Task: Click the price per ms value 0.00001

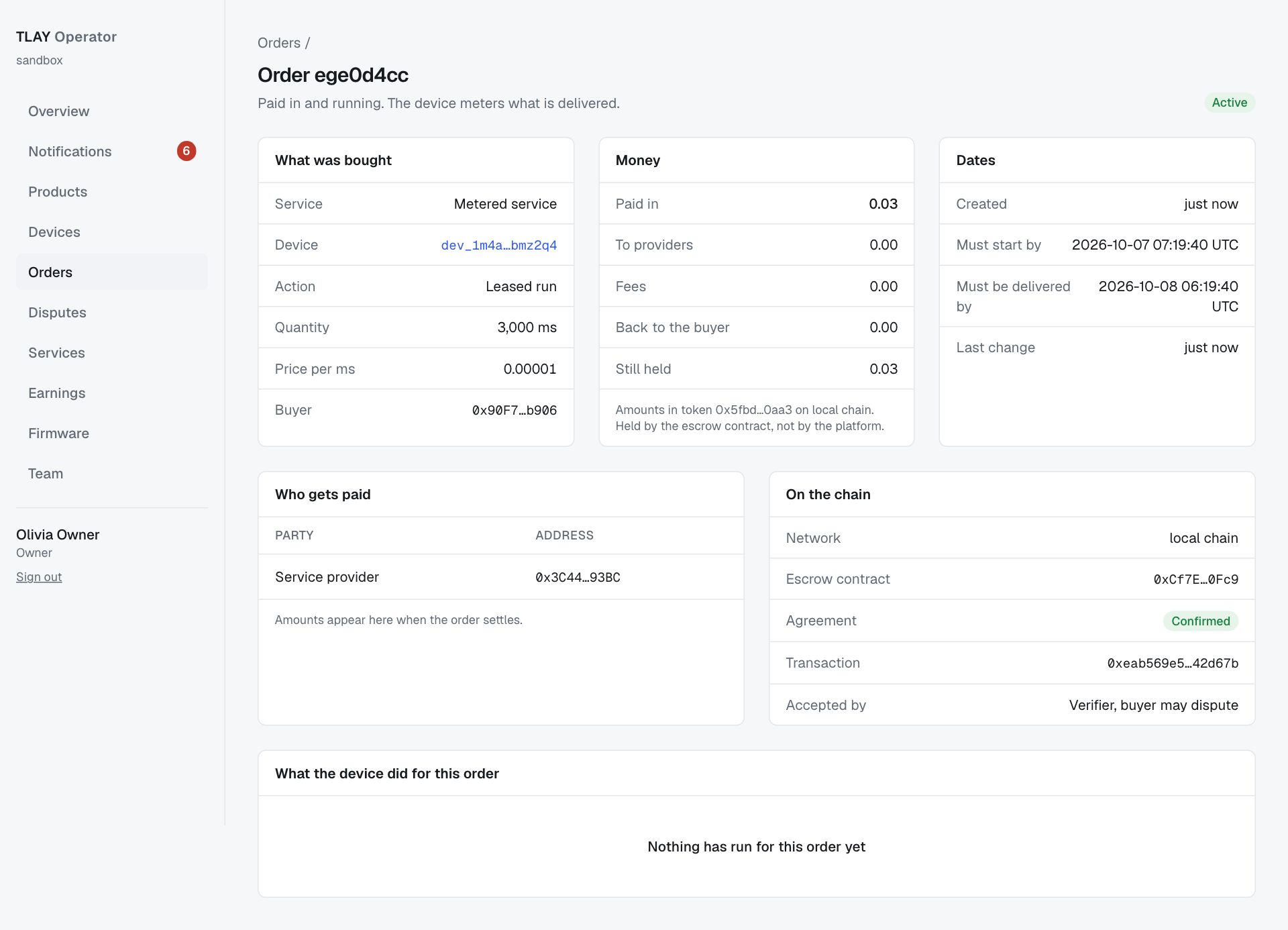Action: 530,369
